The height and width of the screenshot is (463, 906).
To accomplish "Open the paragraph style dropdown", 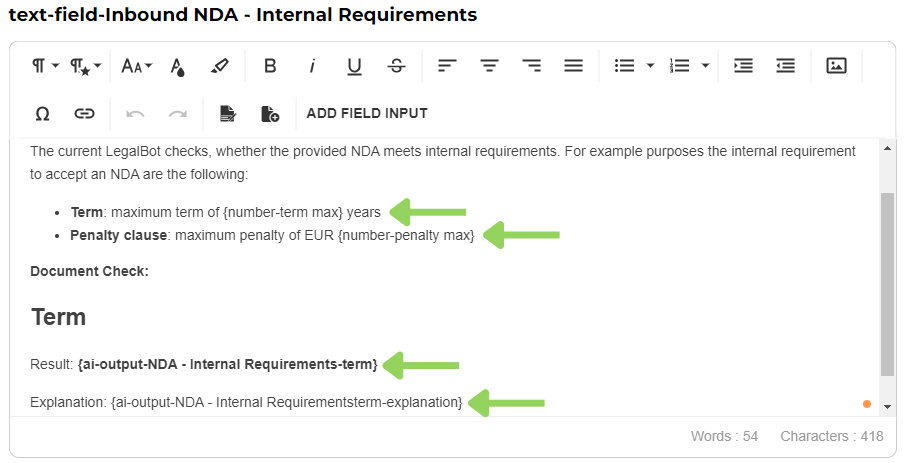I will pos(85,66).
